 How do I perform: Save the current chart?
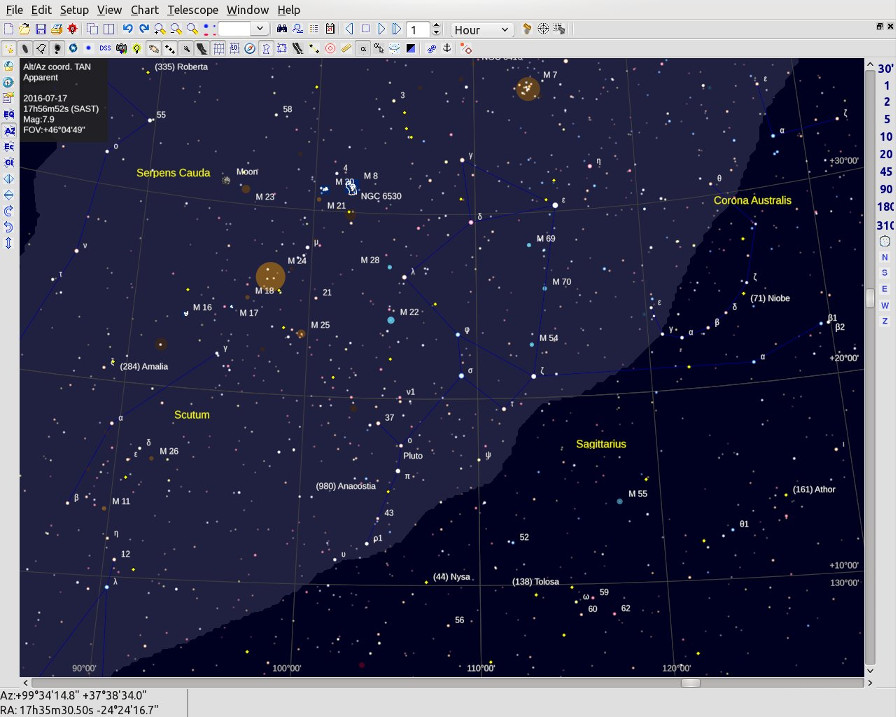coord(40,29)
